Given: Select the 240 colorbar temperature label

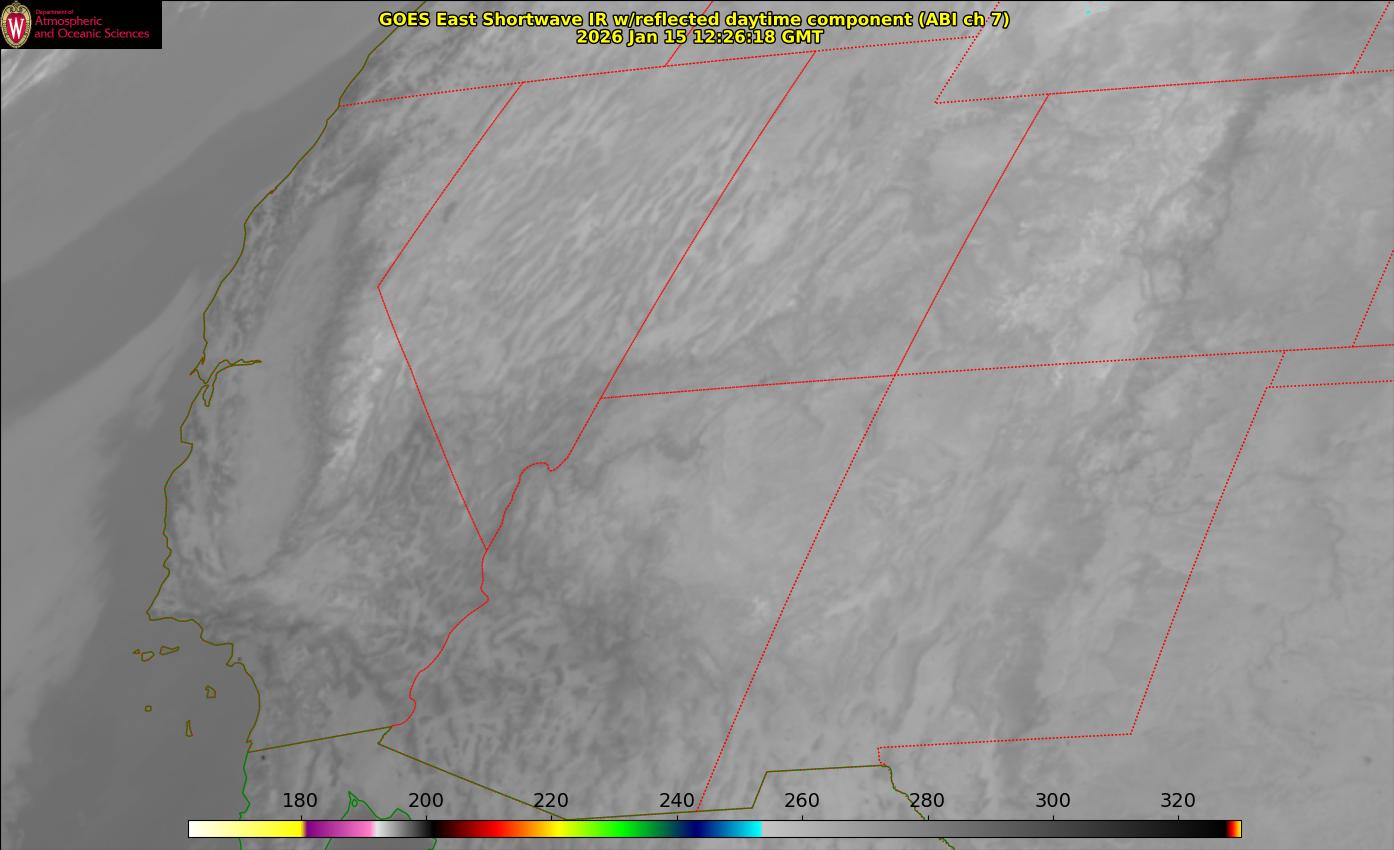Looking at the screenshot, I should [x=677, y=800].
